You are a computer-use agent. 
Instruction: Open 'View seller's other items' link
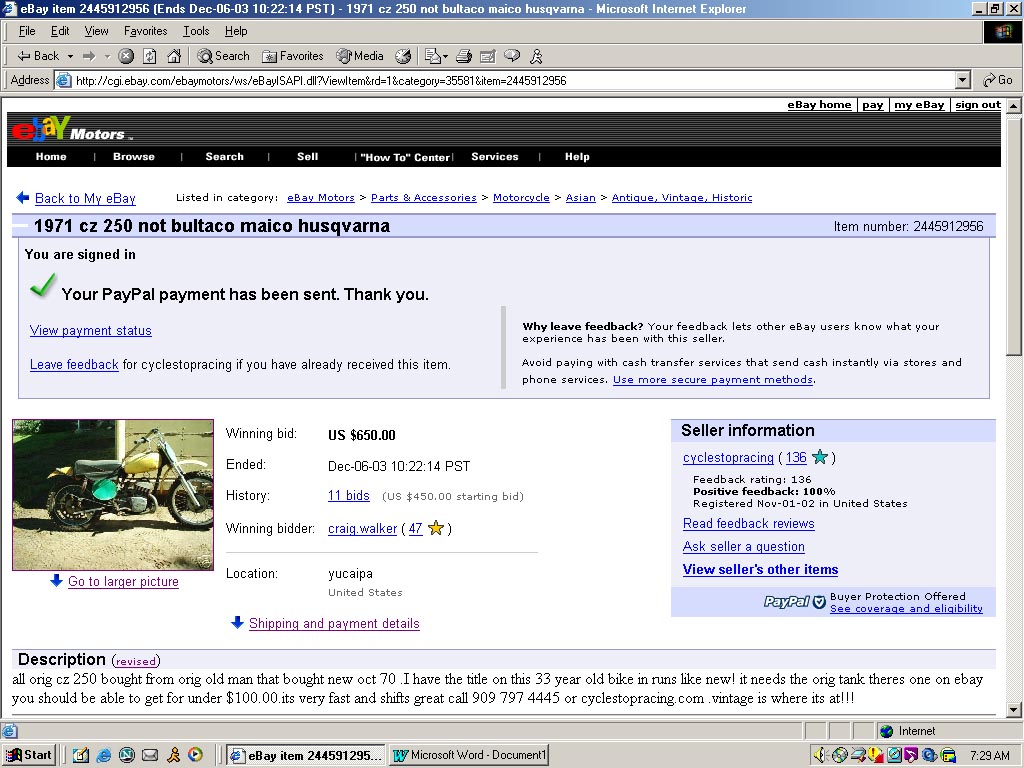pyautogui.click(x=760, y=570)
